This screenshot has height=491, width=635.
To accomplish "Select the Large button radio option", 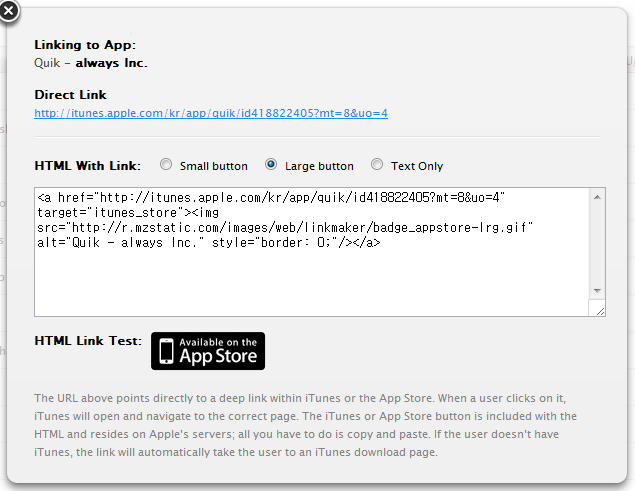I will (271, 164).
